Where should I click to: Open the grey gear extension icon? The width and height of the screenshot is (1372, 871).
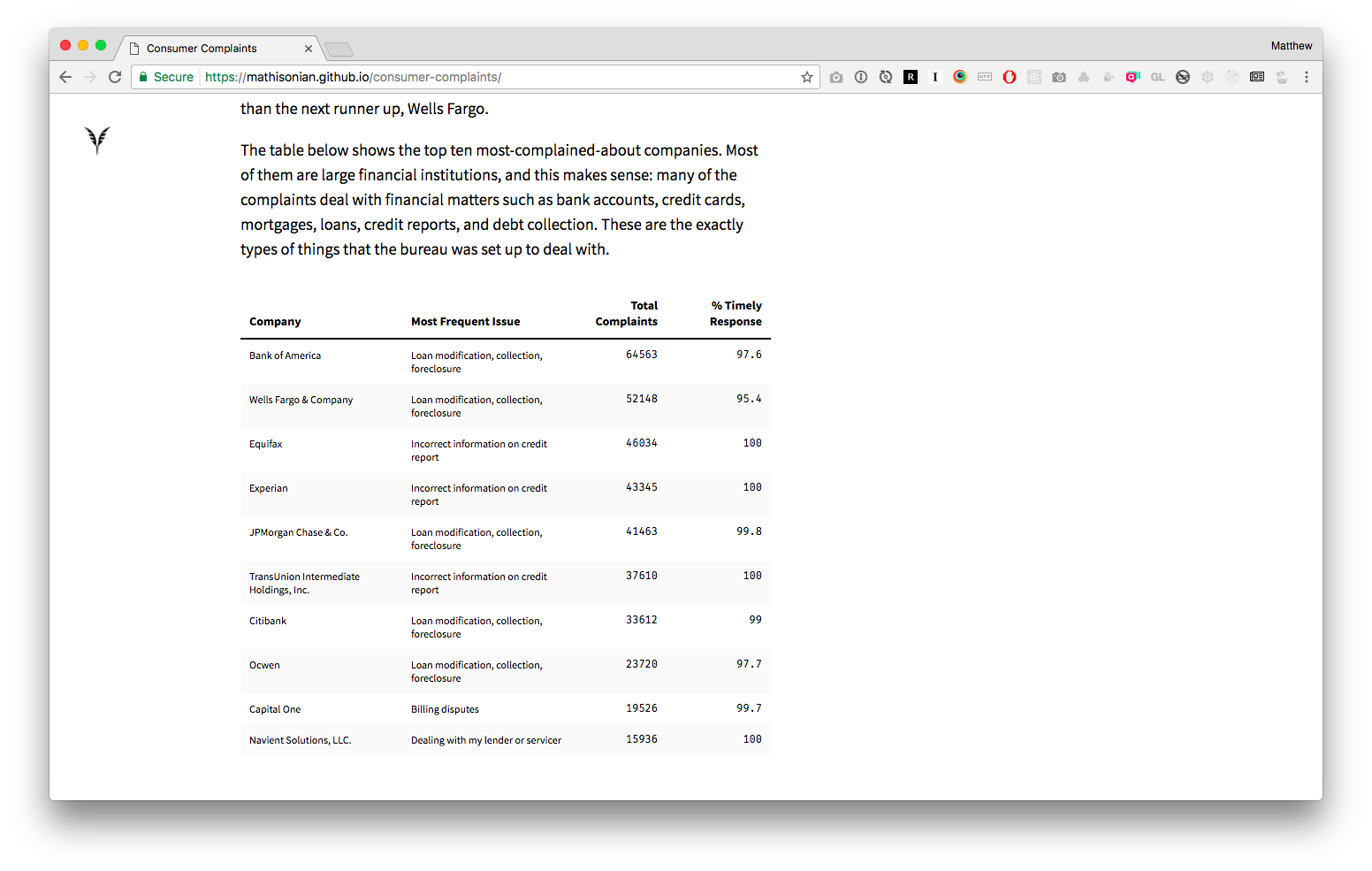[x=1208, y=77]
